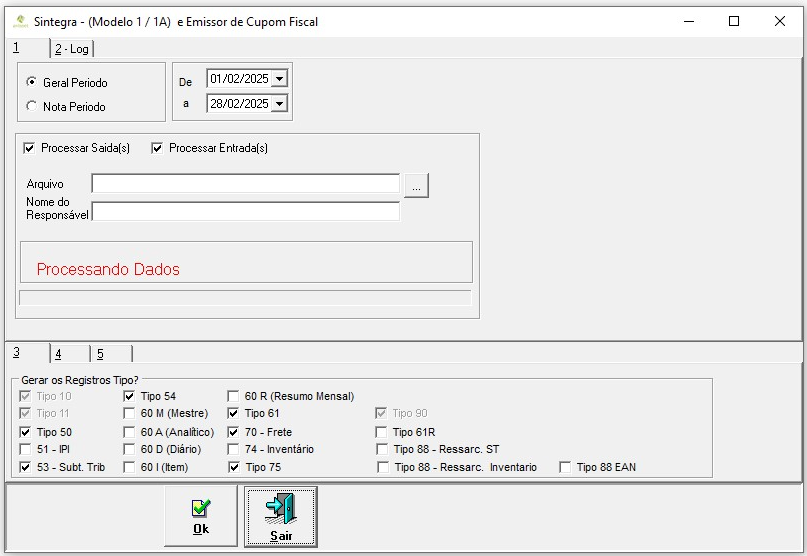Screen dimensions: 807x556
Task: Click the progress bar below Processando Dados
Action: coord(245,298)
